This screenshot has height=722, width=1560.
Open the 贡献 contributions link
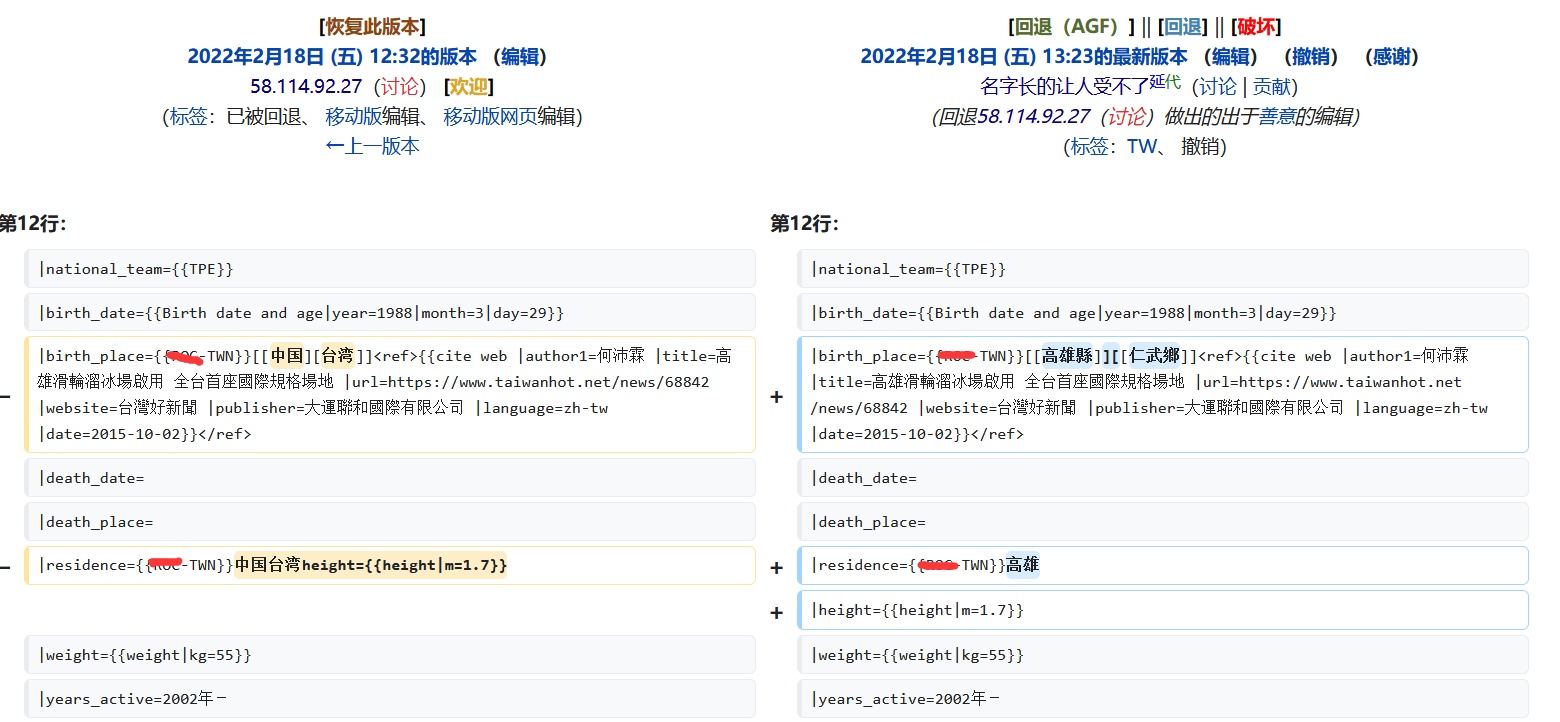coord(1274,87)
